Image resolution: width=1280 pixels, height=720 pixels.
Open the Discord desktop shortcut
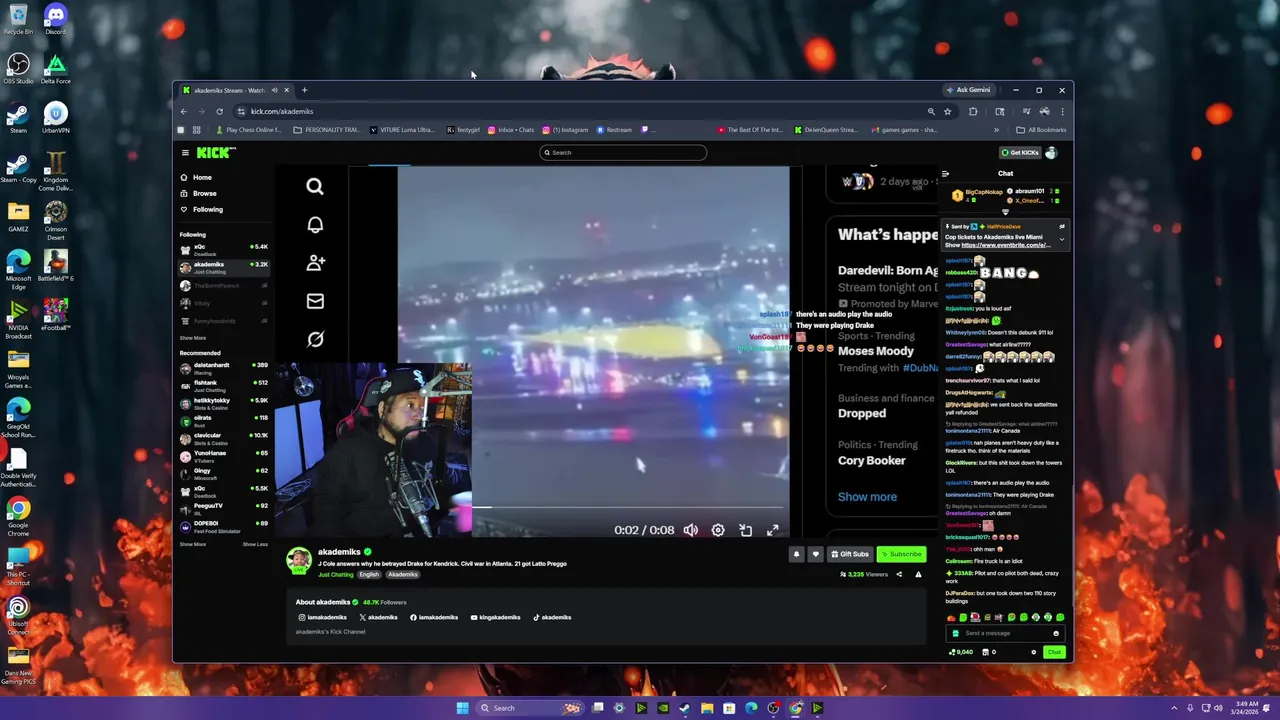pos(55,20)
